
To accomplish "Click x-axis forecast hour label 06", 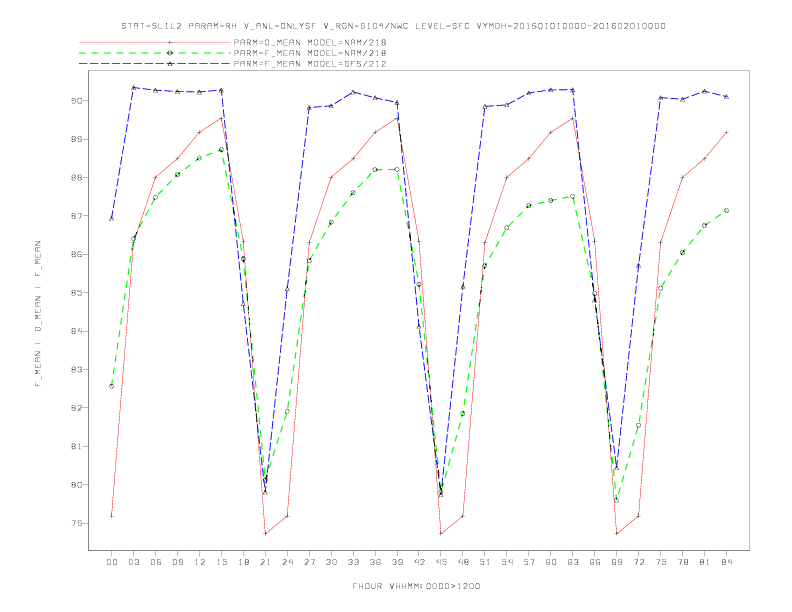I will point(156,562).
